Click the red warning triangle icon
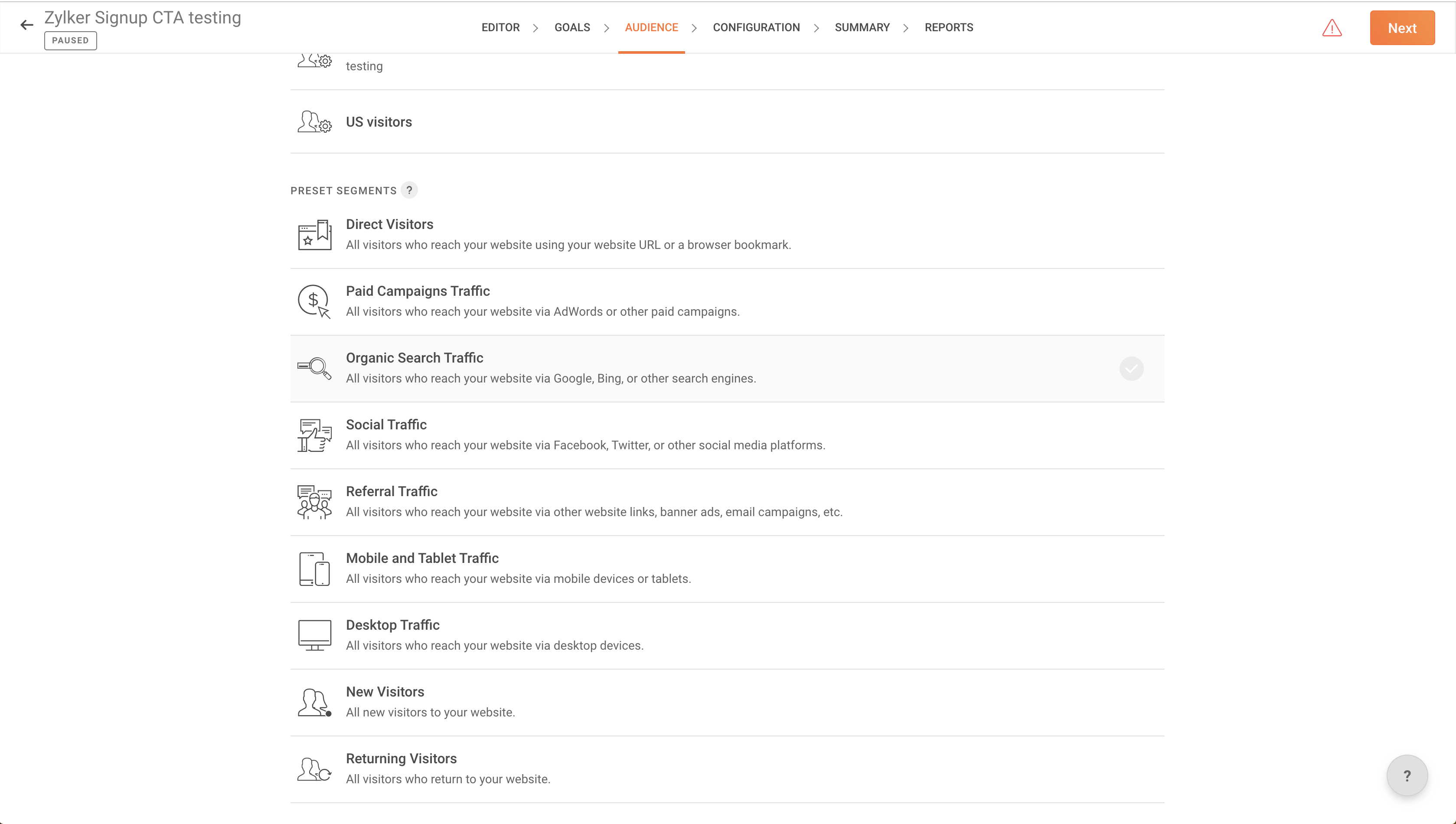 point(1332,28)
